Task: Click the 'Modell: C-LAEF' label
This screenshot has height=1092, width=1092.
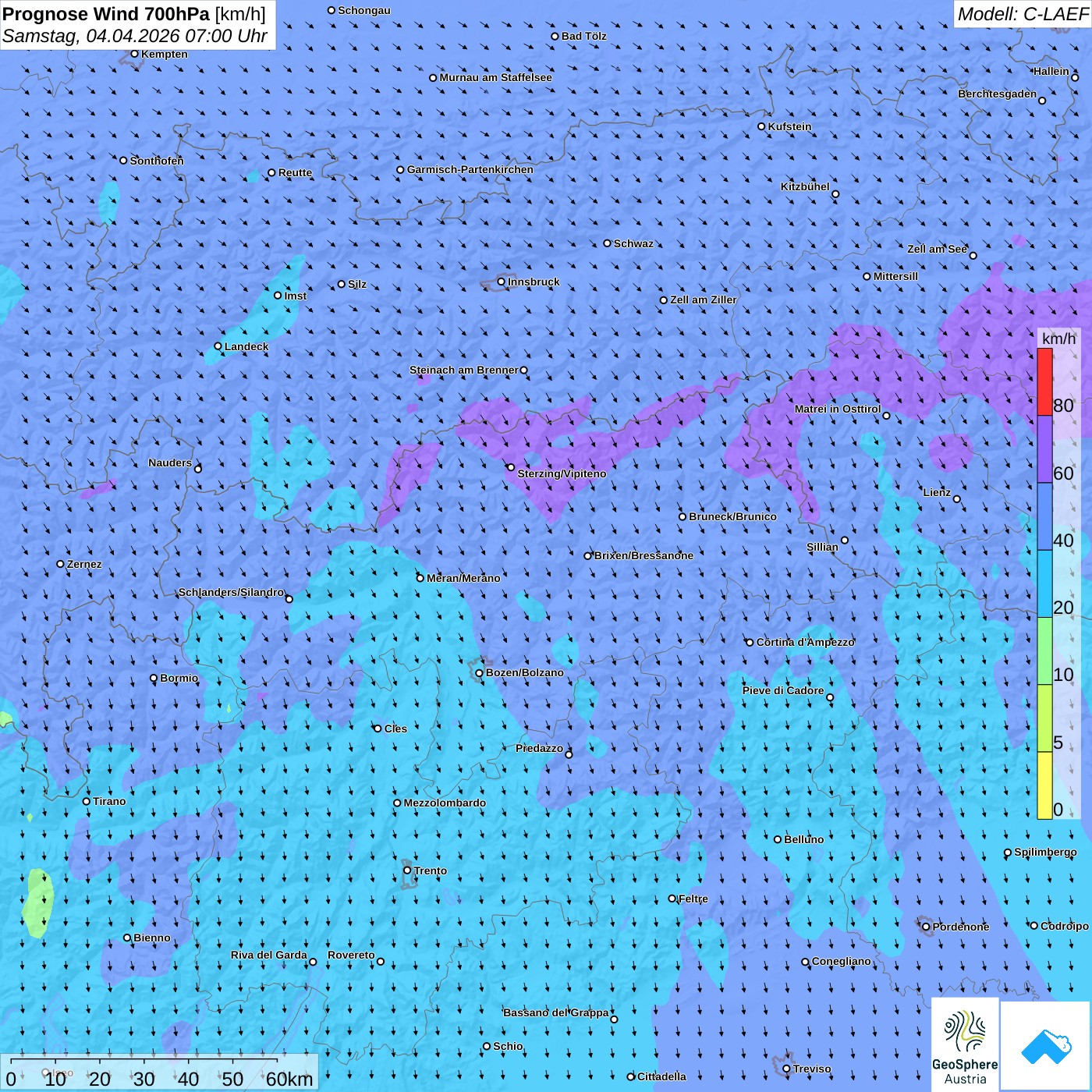Action: coord(1023,14)
